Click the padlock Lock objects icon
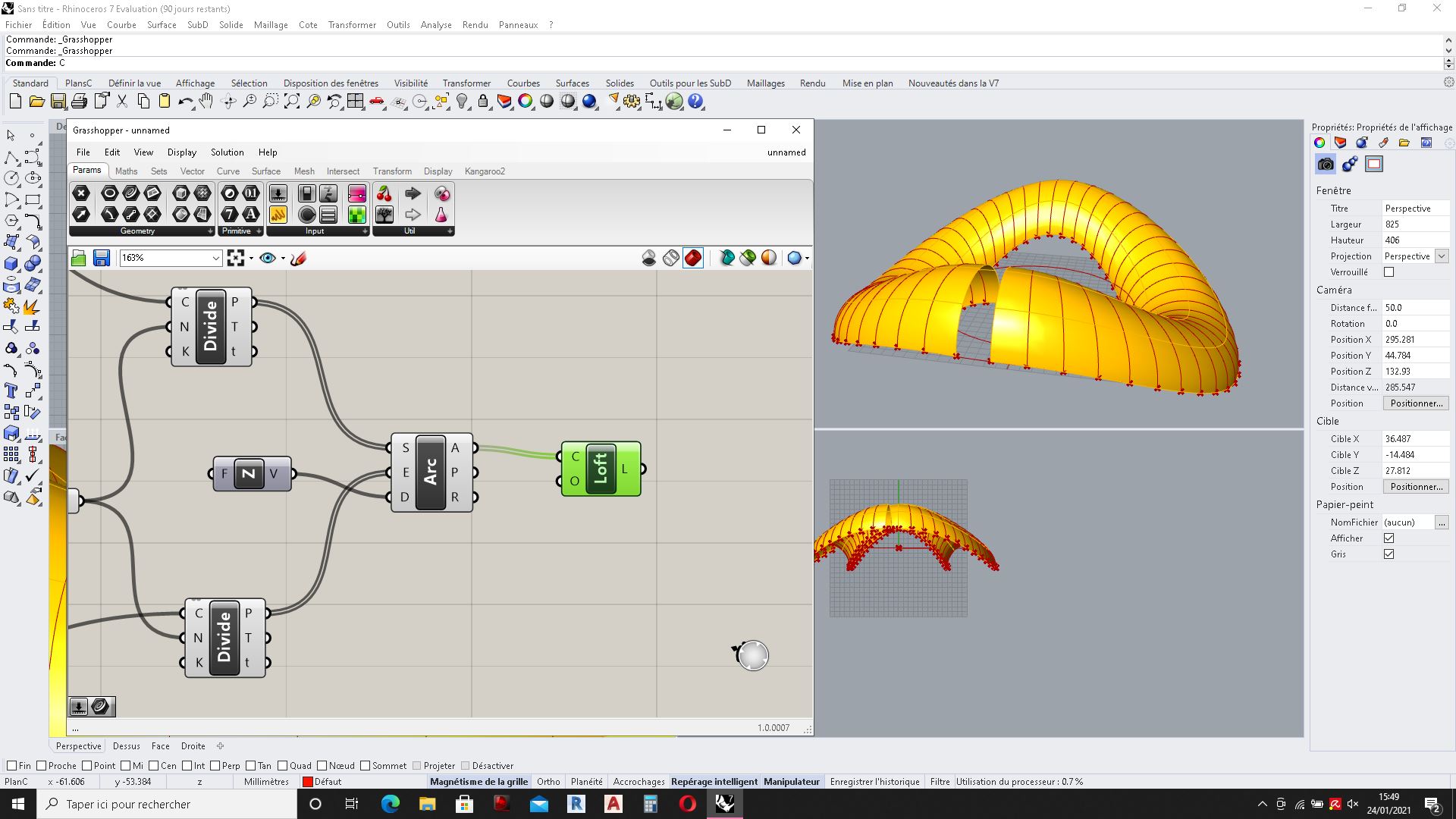The image size is (1456, 819). click(483, 101)
